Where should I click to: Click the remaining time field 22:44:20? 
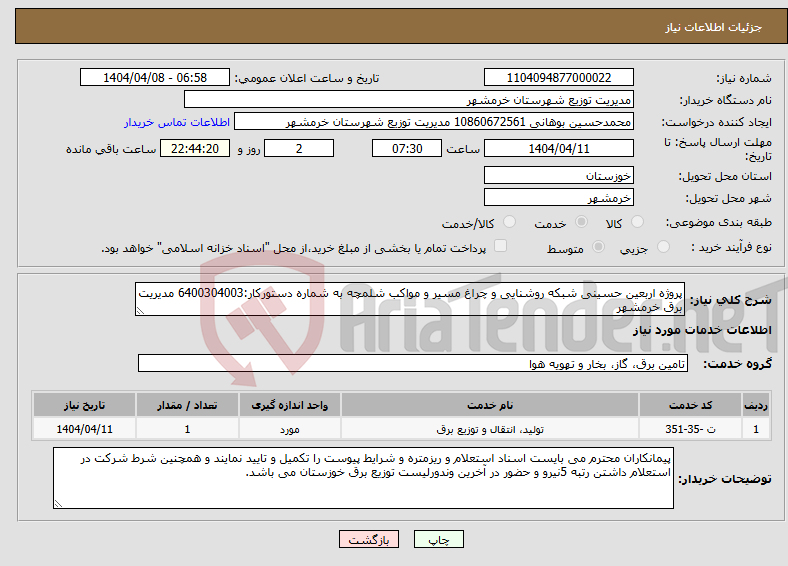(x=195, y=148)
